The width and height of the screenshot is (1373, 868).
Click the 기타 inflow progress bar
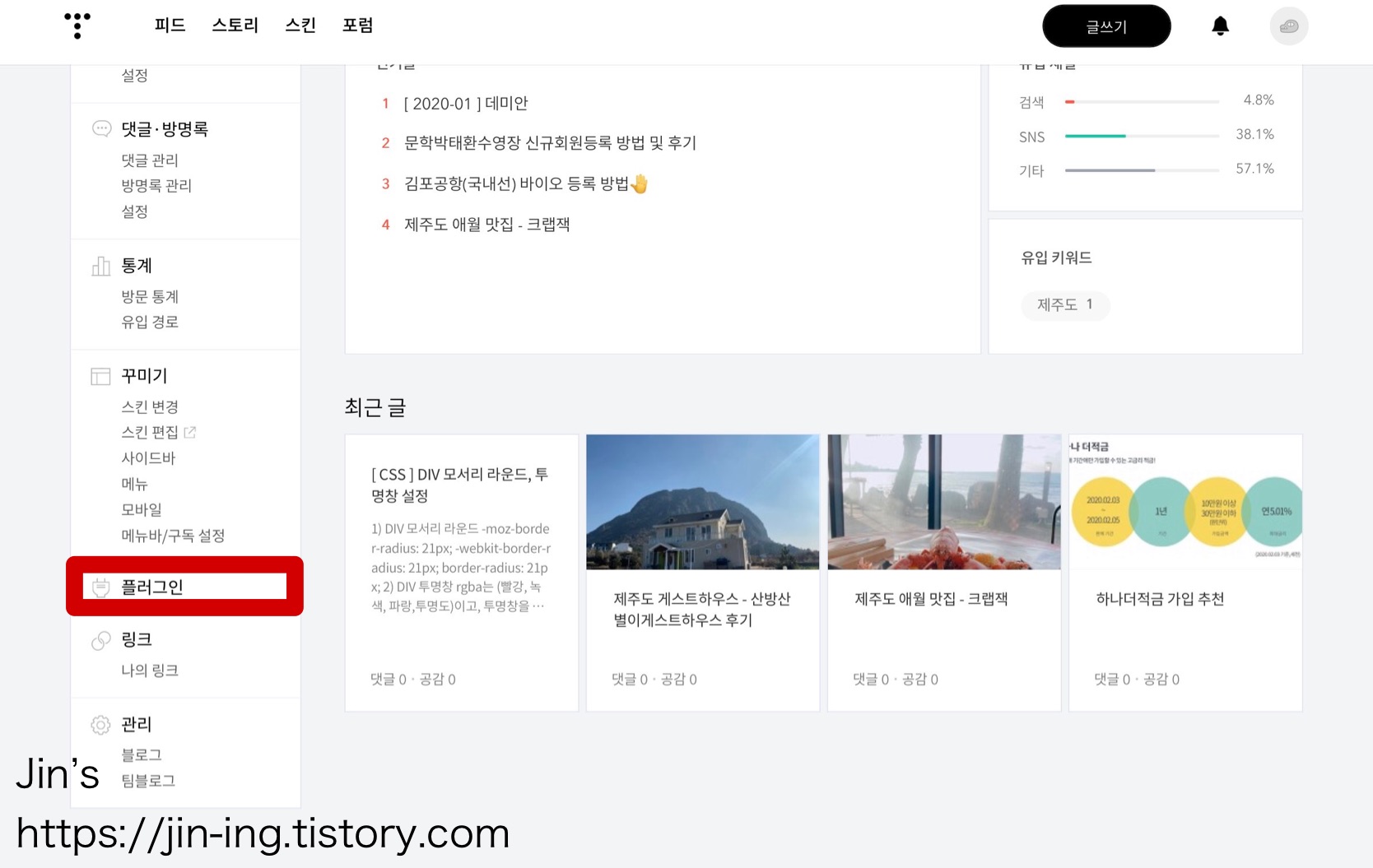[x=1142, y=170]
